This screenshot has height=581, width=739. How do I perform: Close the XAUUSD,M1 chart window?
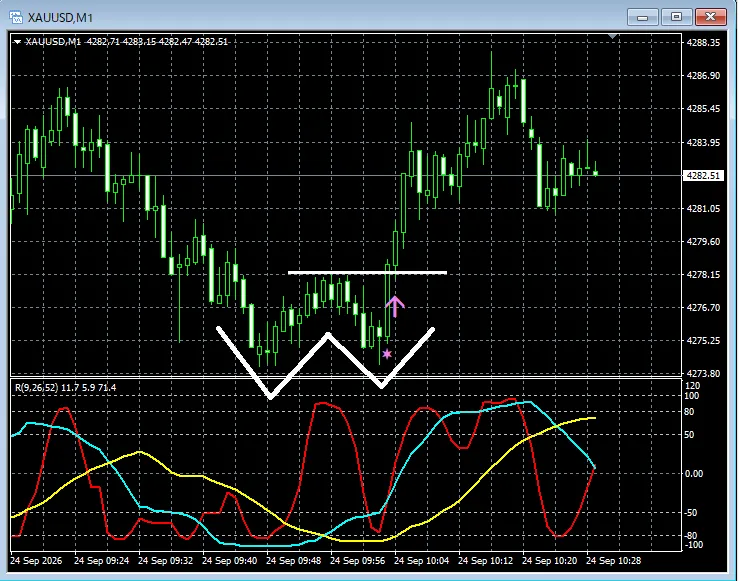(x=710, y=17)
